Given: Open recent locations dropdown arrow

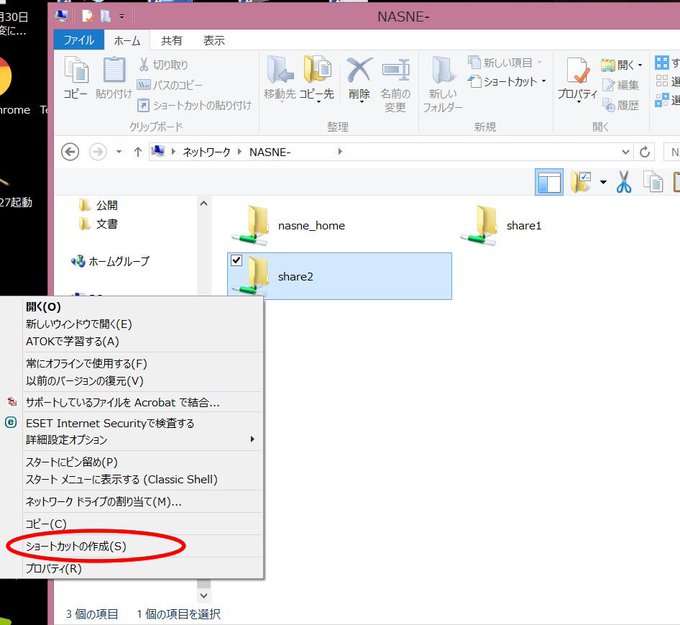Looking at the screenshot, I should (x=119, y=152).
